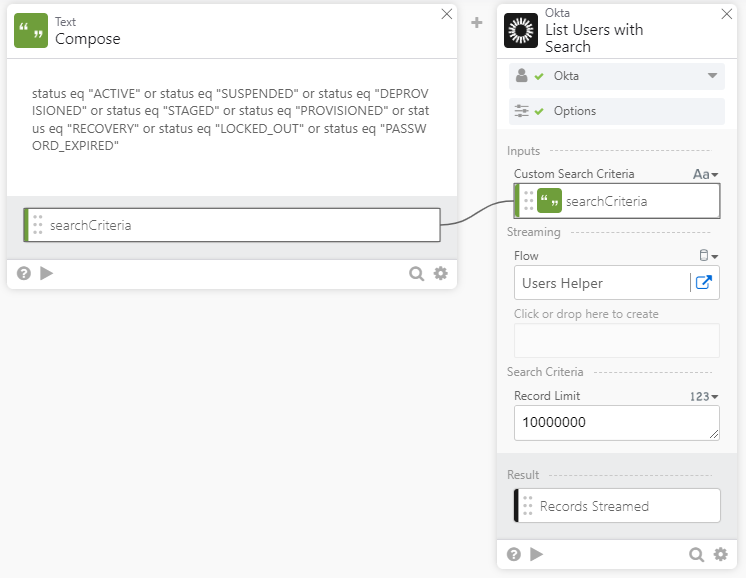Viewport: 746px width, 578px height.
Task: Click the sliders icon next to Options
Action: click(521, 111)
